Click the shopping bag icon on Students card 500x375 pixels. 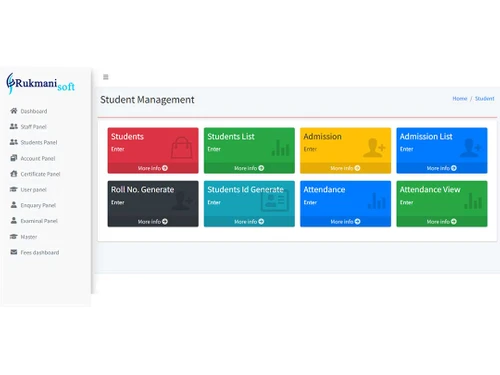pyautogui.click(x=182, y=148)
